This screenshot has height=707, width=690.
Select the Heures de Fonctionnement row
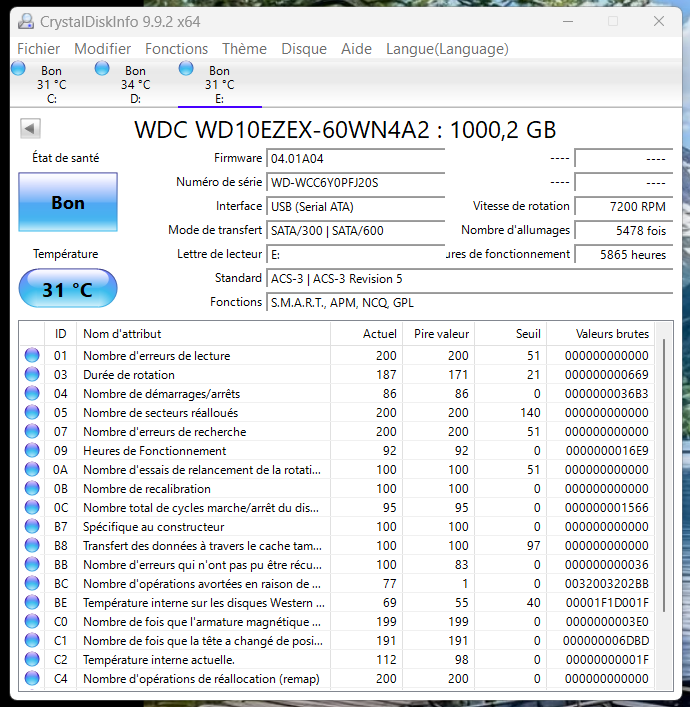point(336,450)
